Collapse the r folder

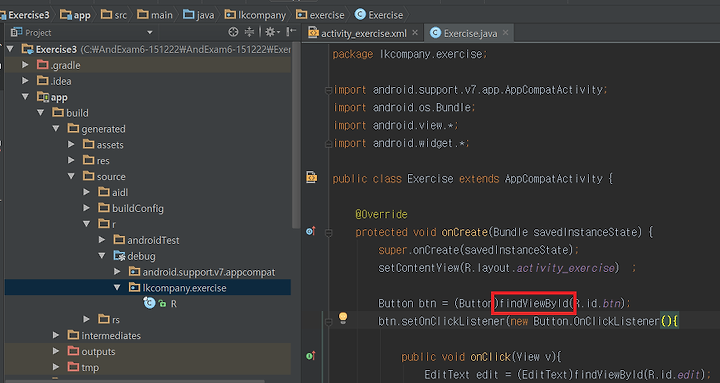[x=86, y=224]
